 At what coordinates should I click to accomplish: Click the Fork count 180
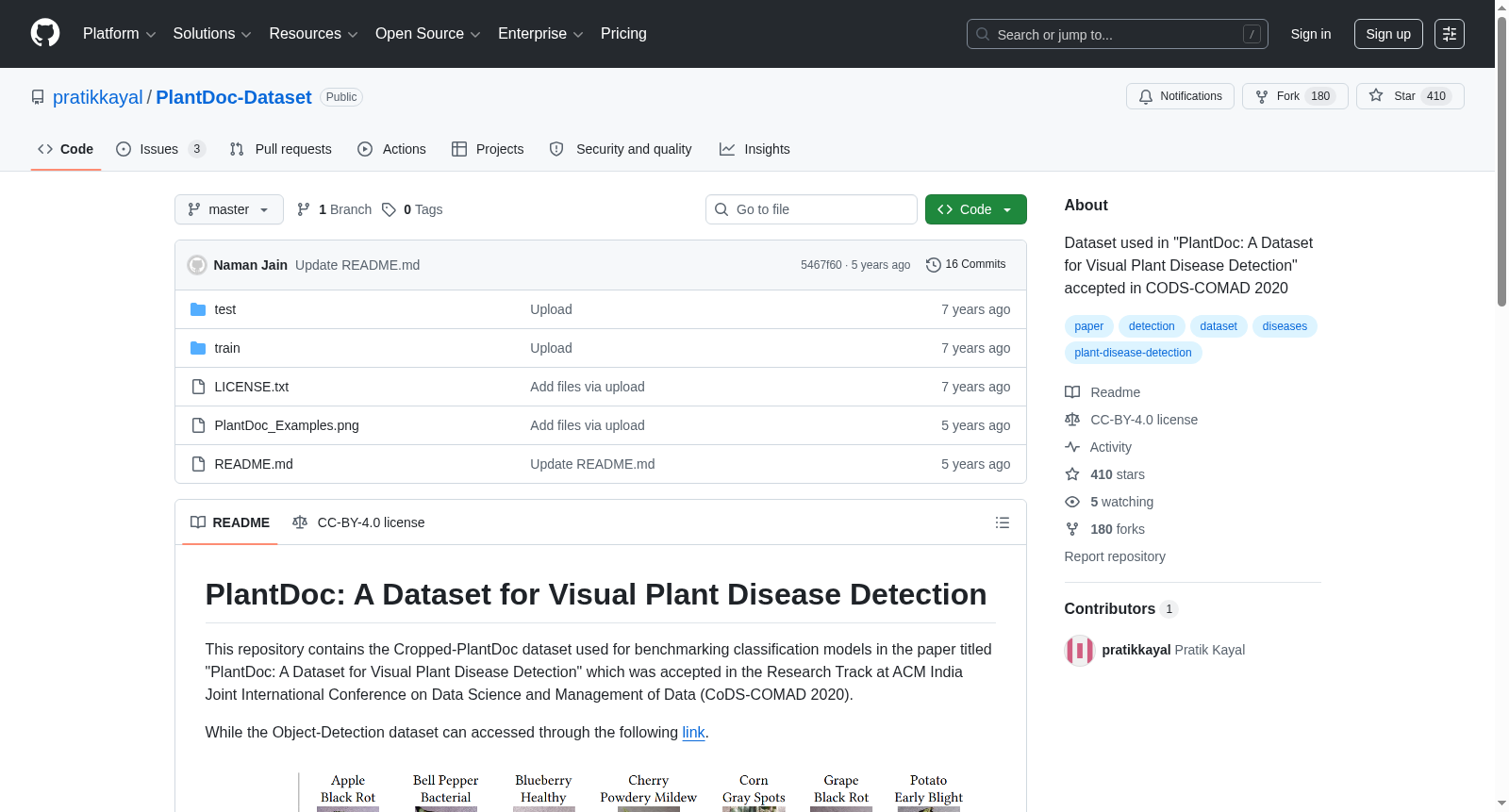1320,96
